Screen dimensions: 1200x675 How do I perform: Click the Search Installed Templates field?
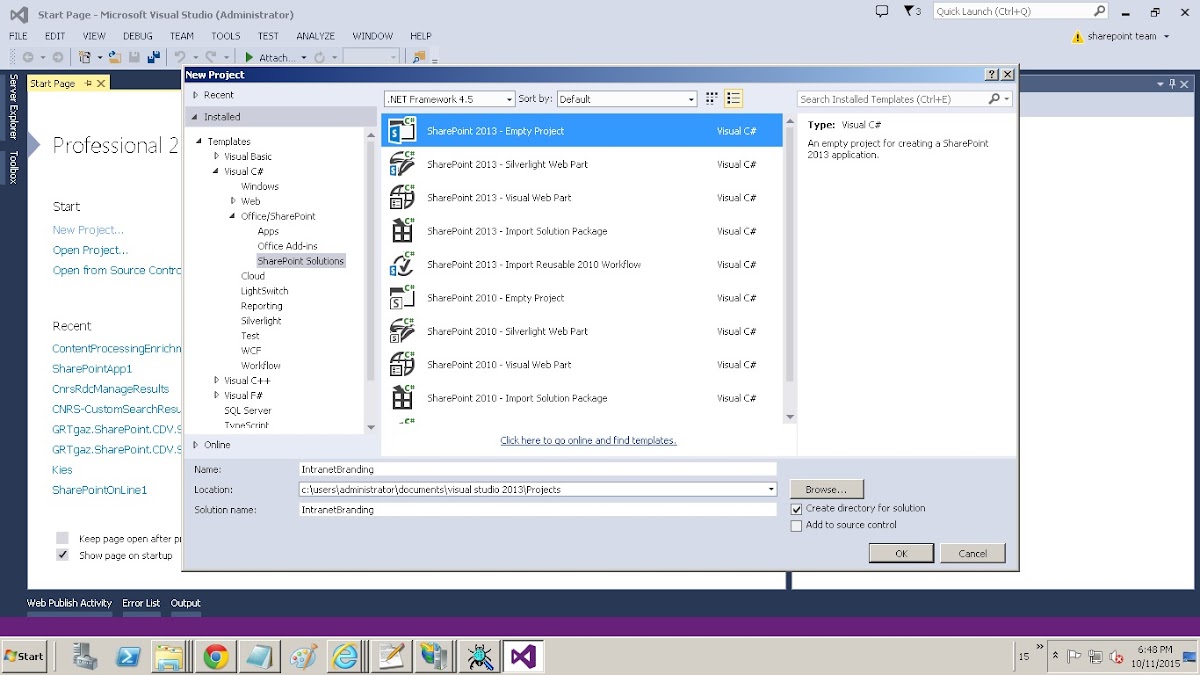[904, 99]
